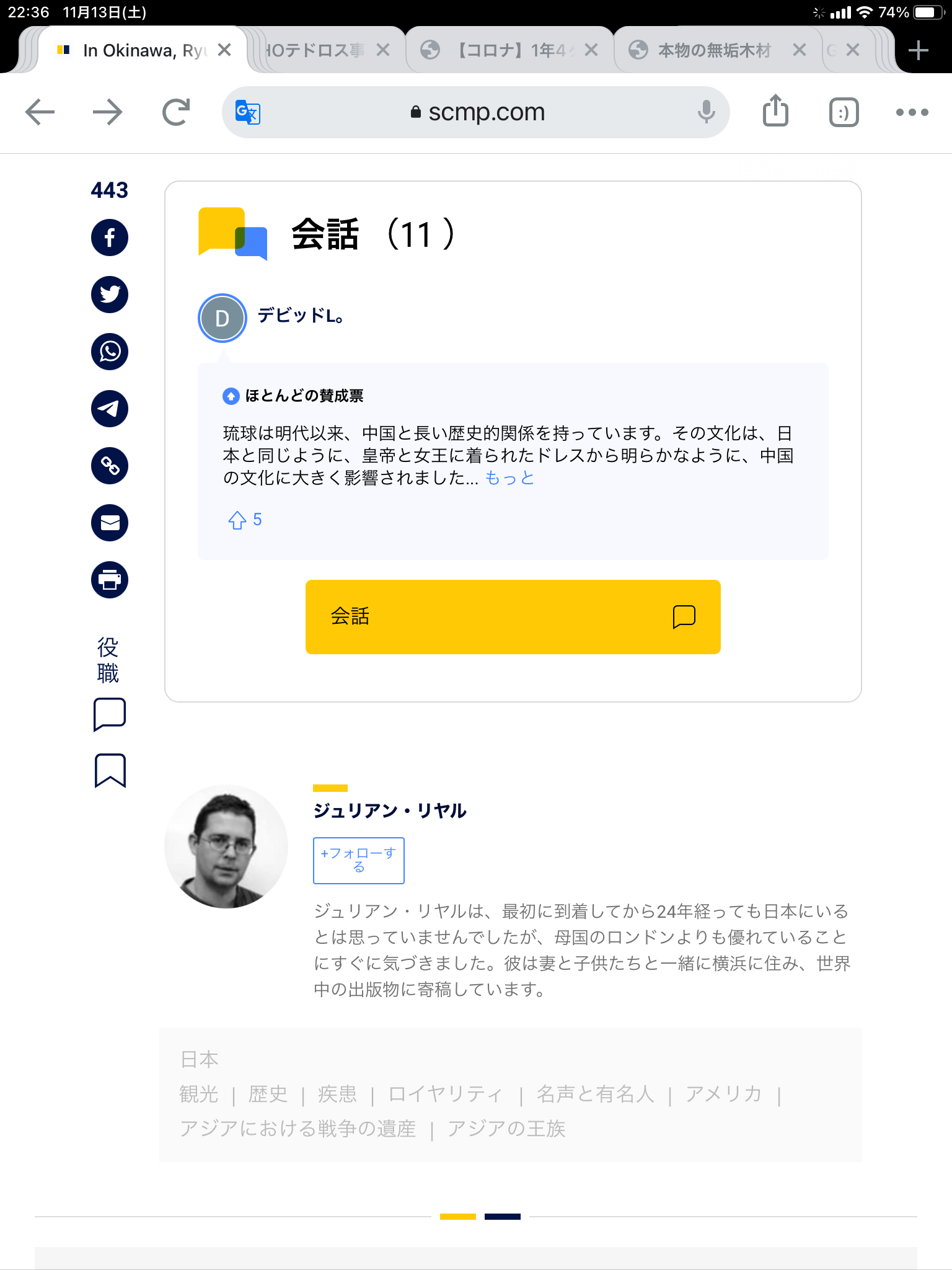Expand comment with もっと link
Viewport: 952px width, 1270px height.
coord(509,478)
